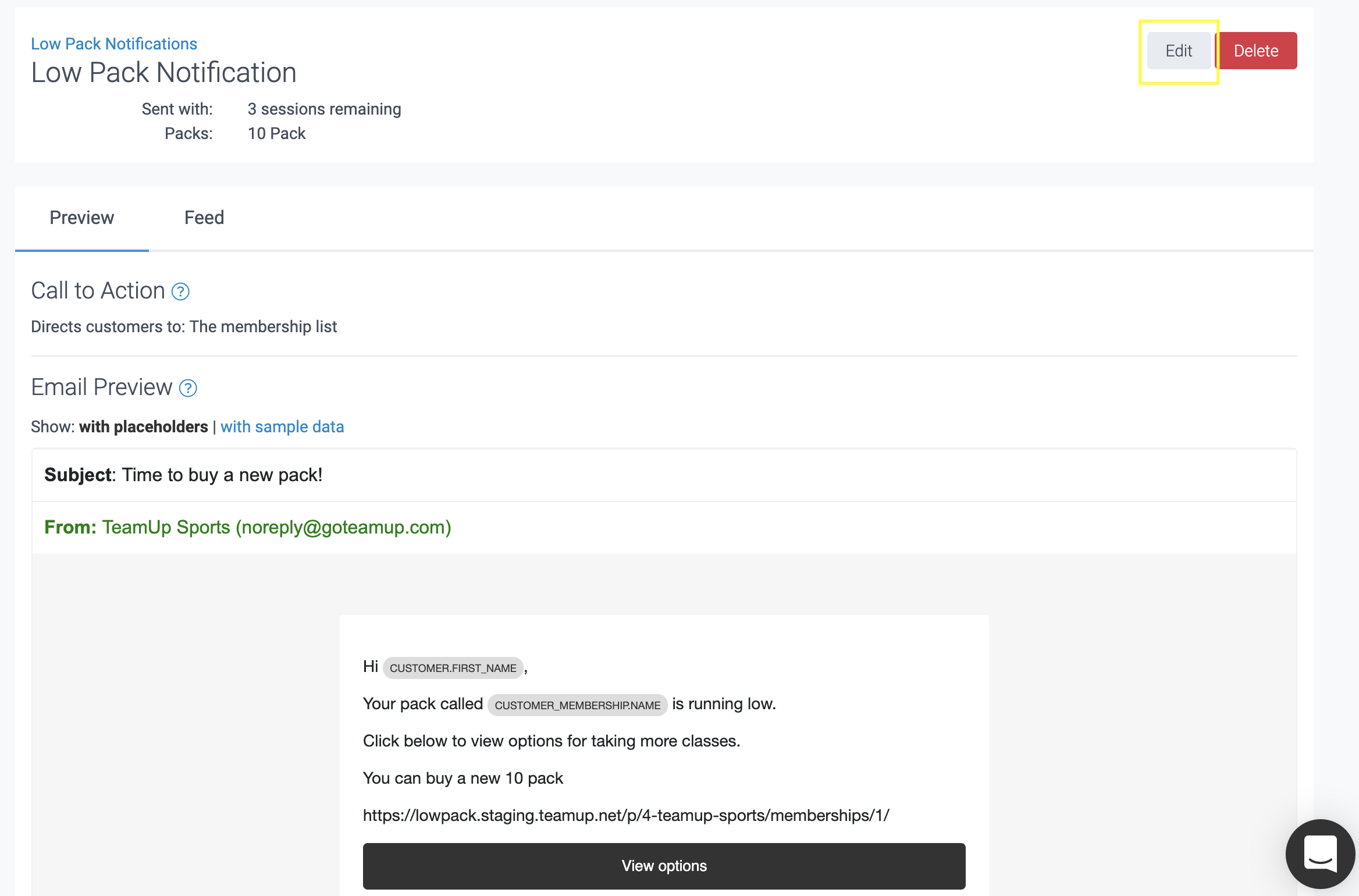
Task: Click the CUSTOMER_MEMBERSHIP.NAME placeholder tag
Action: click(577, 705)
